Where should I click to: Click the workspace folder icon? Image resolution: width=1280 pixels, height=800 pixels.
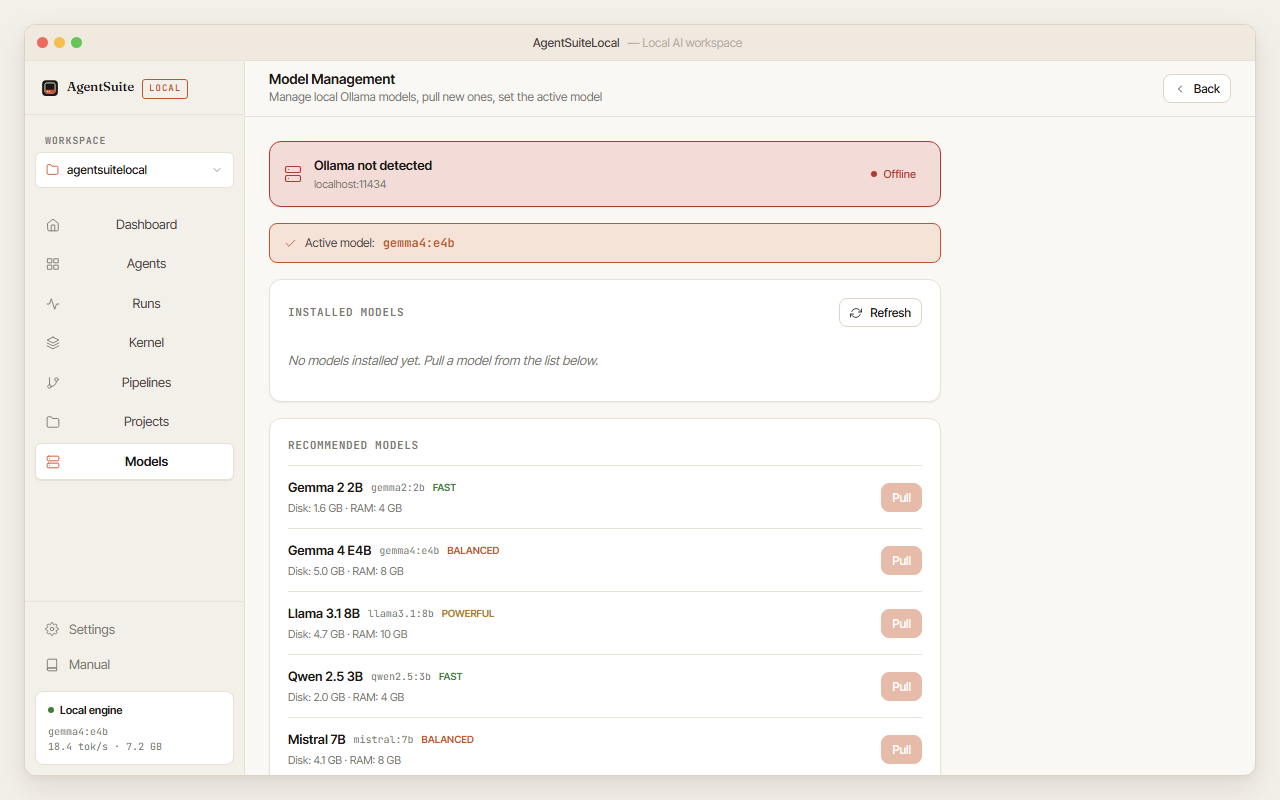click(53, 170)
